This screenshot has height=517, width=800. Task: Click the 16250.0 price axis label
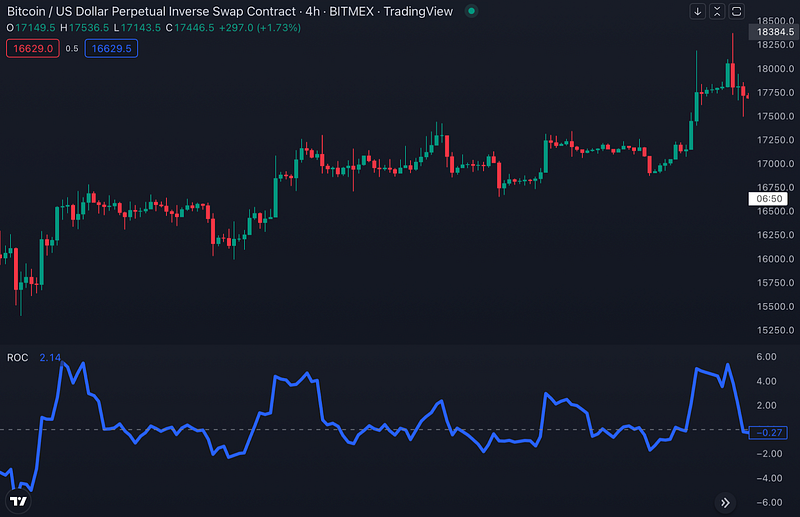776,235
